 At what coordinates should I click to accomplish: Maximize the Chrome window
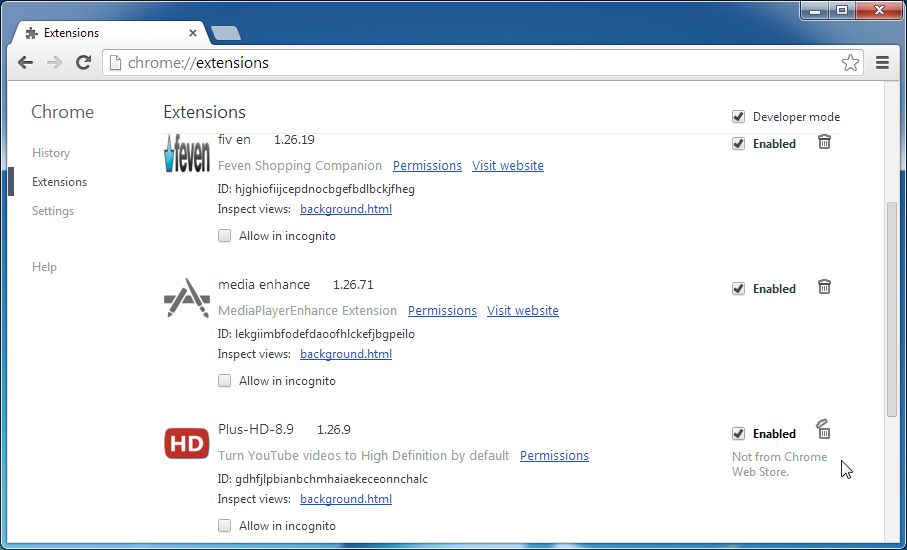[842, 10]
